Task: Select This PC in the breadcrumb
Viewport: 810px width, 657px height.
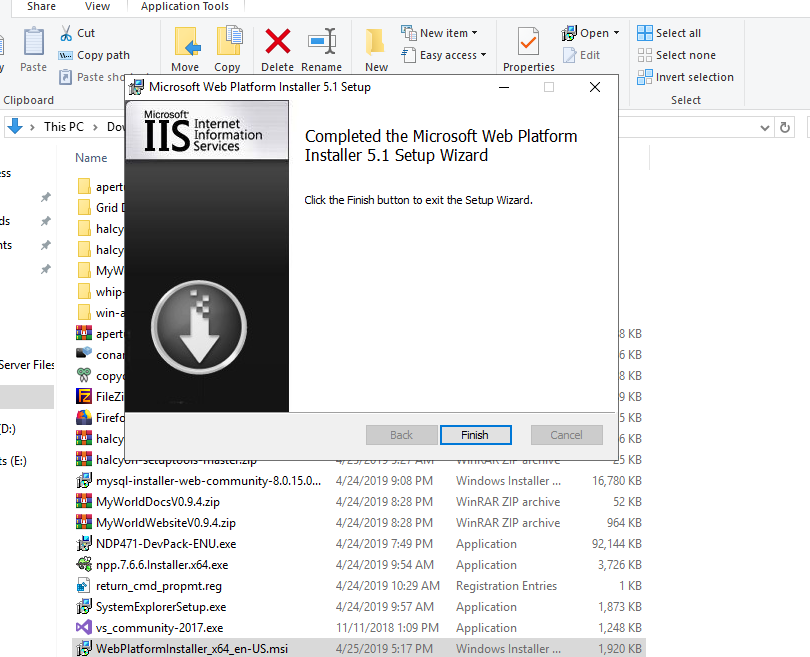Action: (x=64, y=127)
